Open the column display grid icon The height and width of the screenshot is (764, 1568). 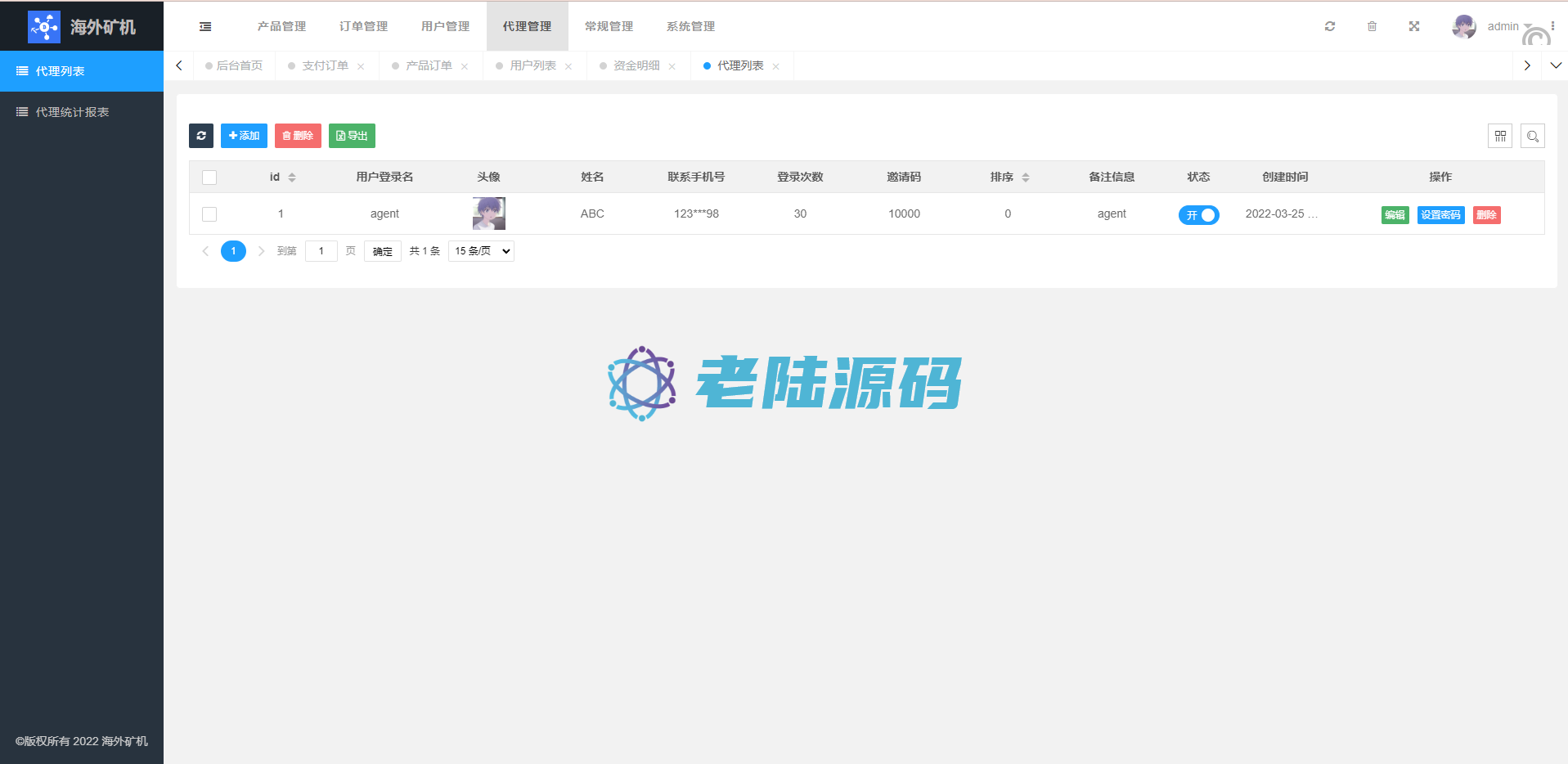[1499, 137]
